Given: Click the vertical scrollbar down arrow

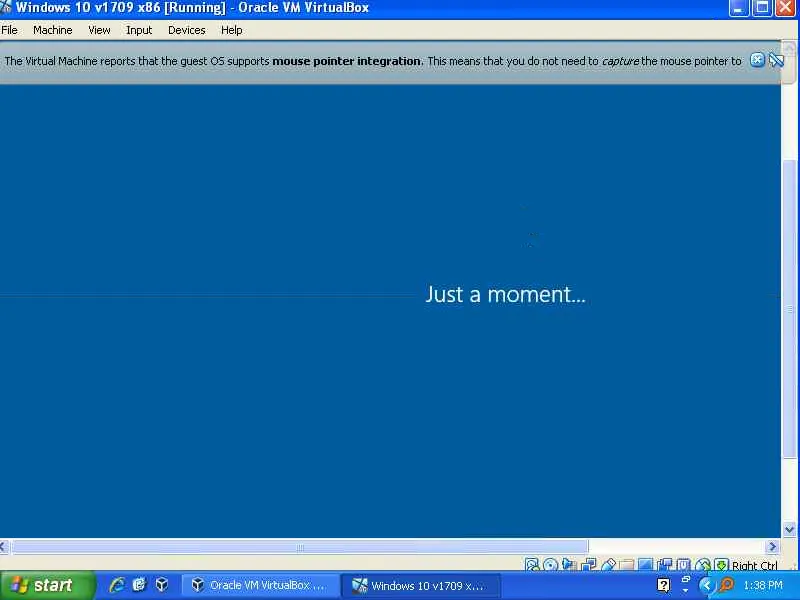Looking at the screenshot, I should (789, 530).
